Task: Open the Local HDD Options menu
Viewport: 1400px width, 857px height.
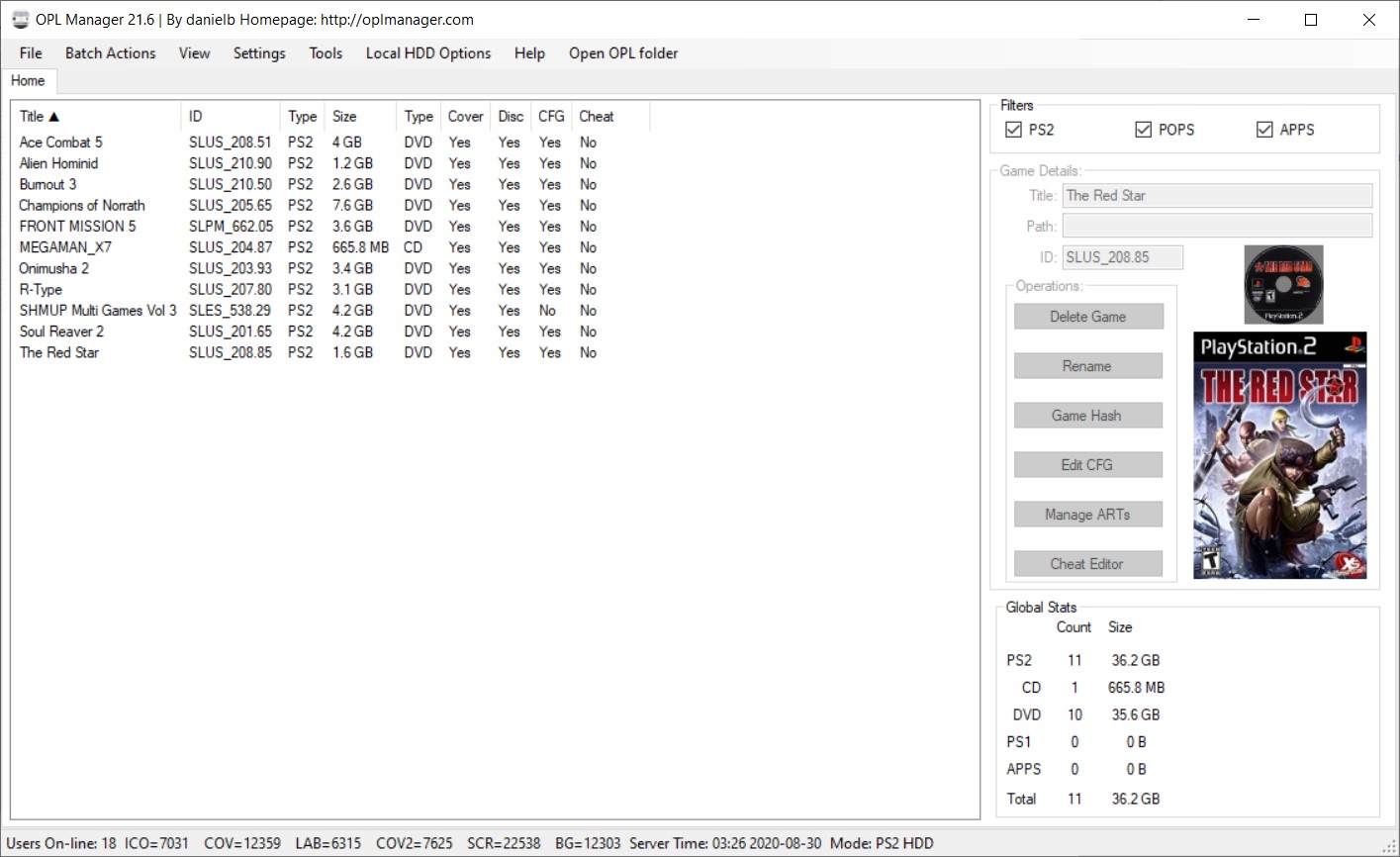Action: (428, 53)
